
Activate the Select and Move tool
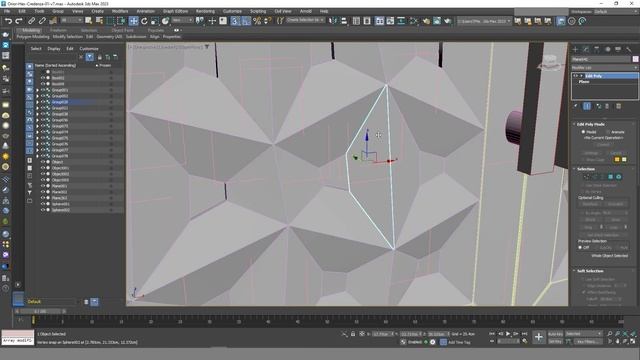(133, 21)
